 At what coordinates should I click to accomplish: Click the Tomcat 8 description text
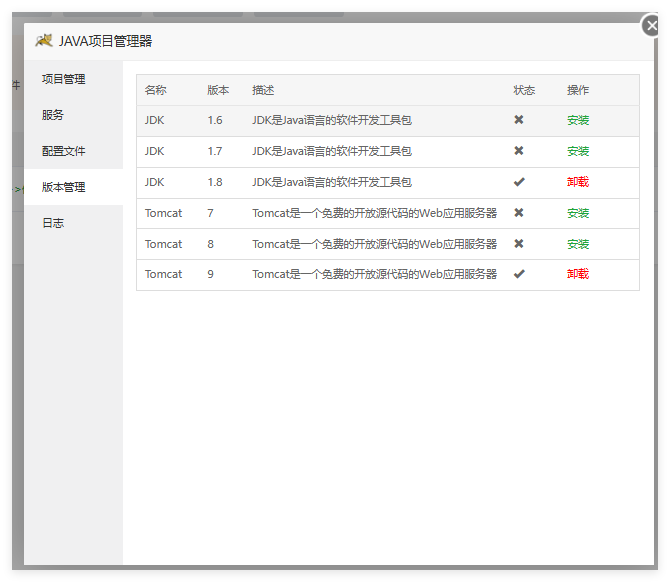(x=375, y=244)
